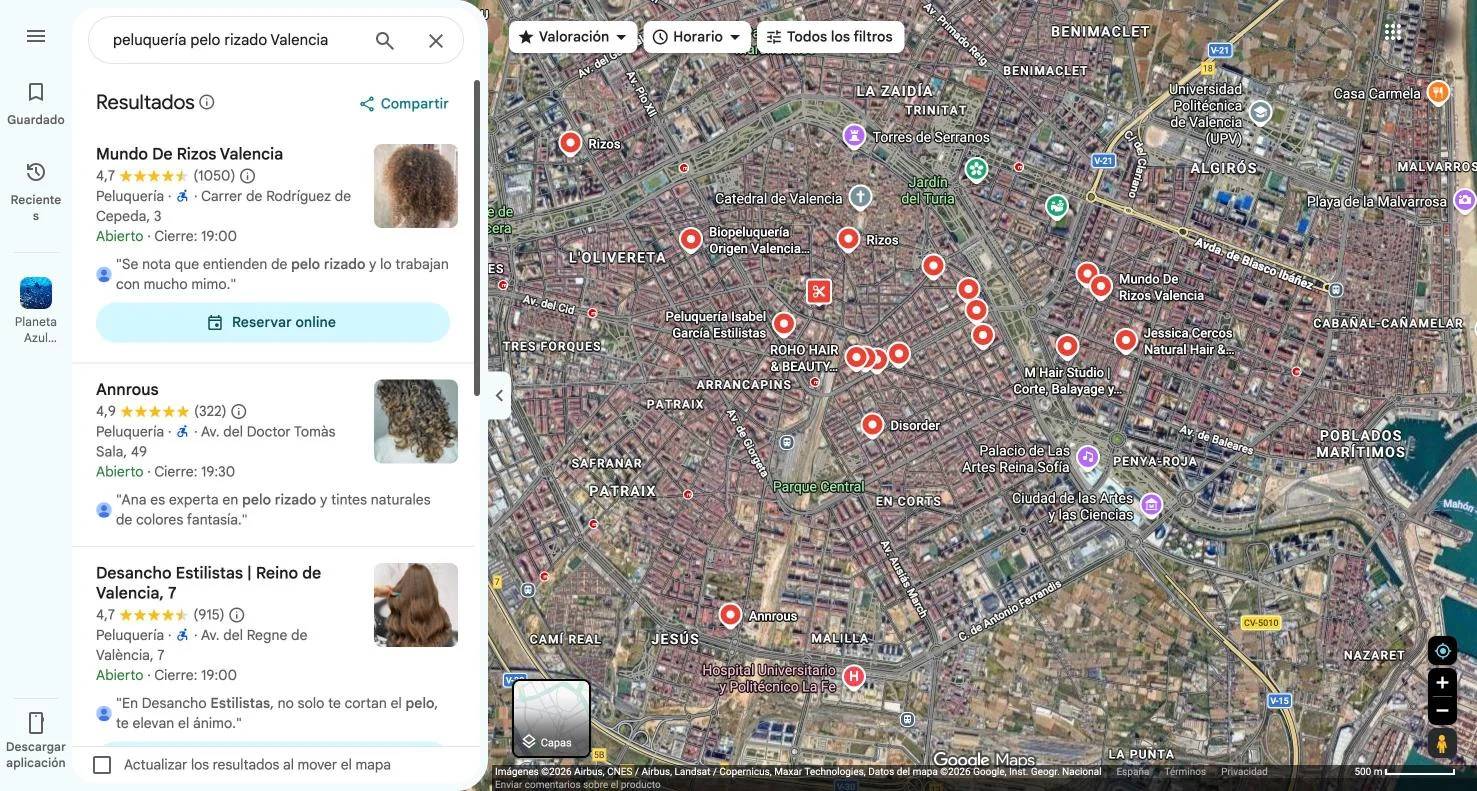Open the Horario hours filter dropdown
The width and height of the screenshot is (1477, 791).
click(697, 37)
